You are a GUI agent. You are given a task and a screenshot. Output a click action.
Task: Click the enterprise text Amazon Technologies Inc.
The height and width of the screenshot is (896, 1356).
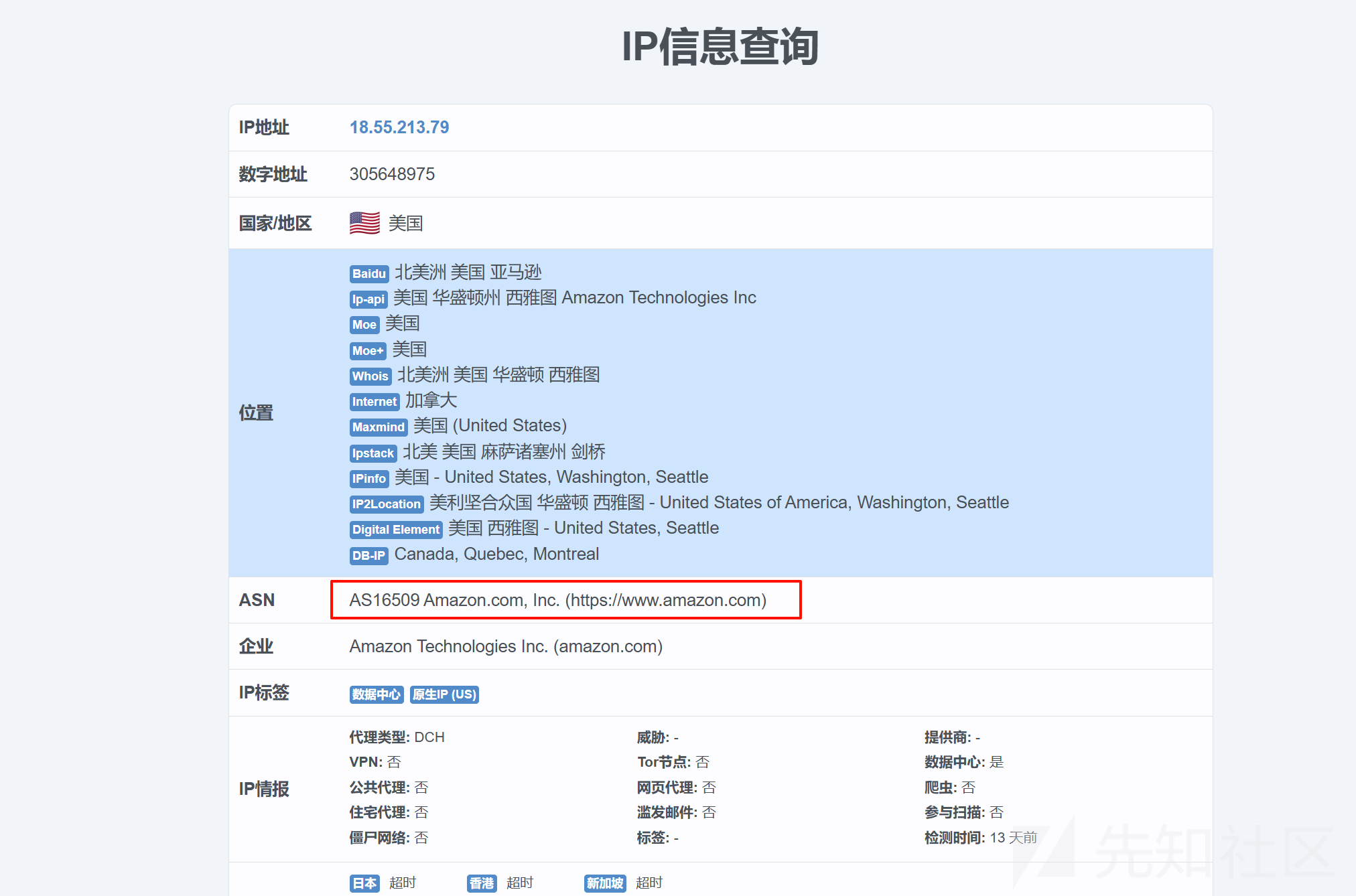506,646
